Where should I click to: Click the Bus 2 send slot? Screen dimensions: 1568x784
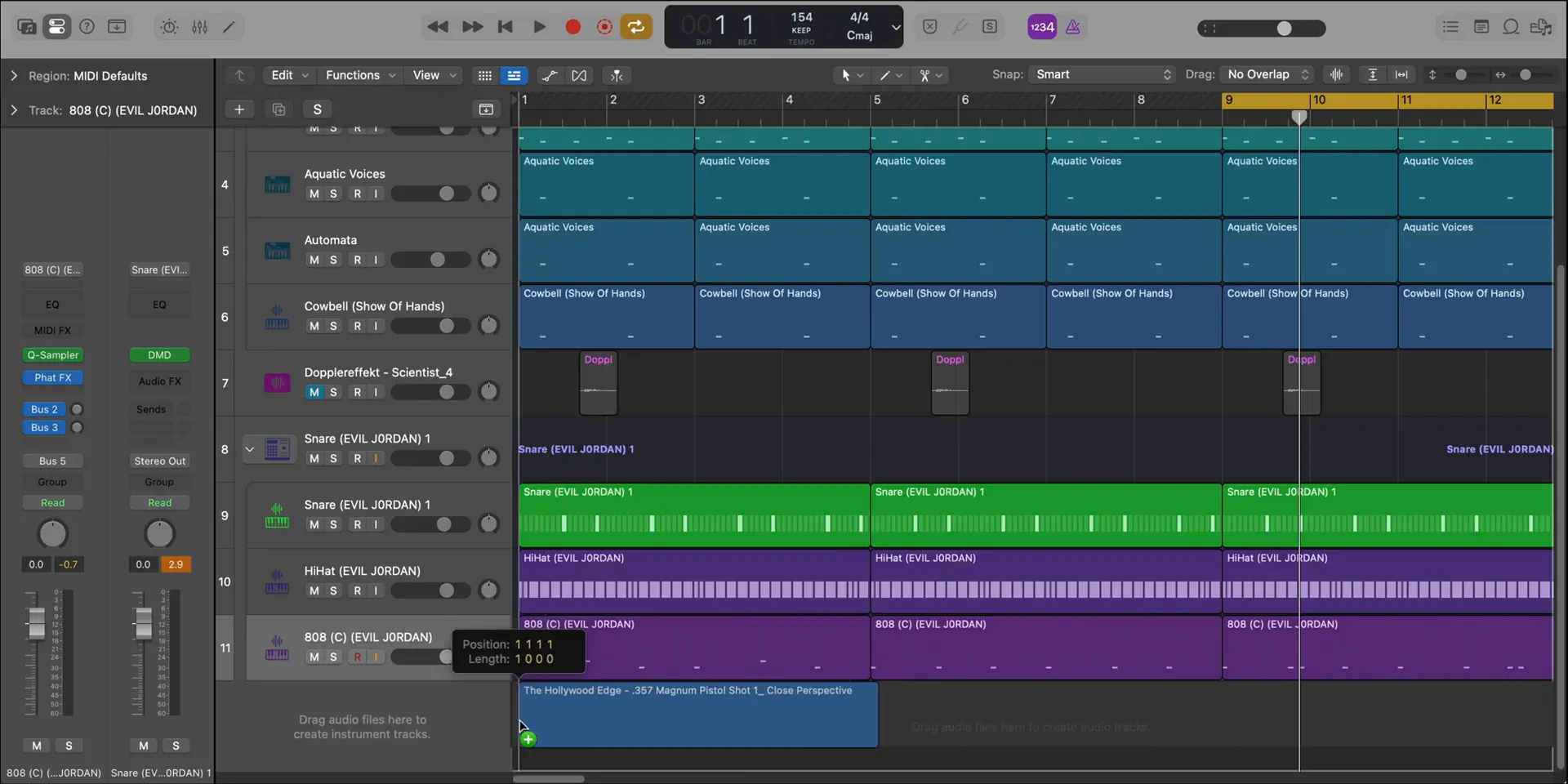(44, 409)
